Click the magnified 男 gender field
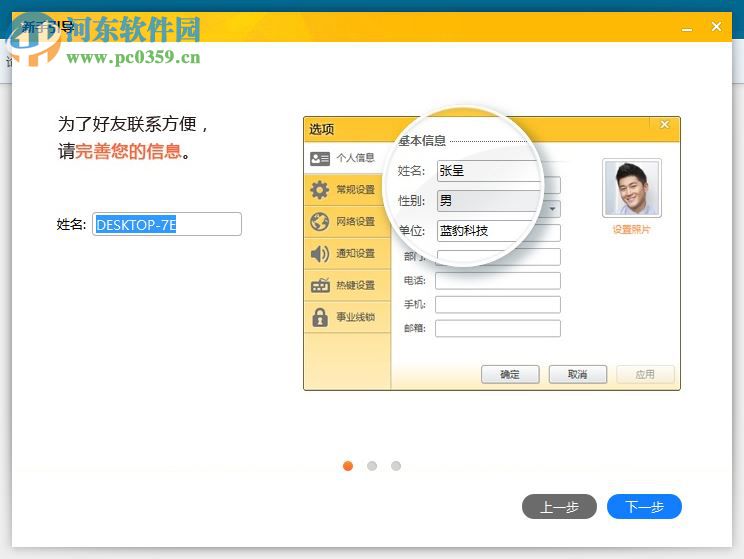The height and width of the screenshot is (559, 744). [x=489, y=200]
